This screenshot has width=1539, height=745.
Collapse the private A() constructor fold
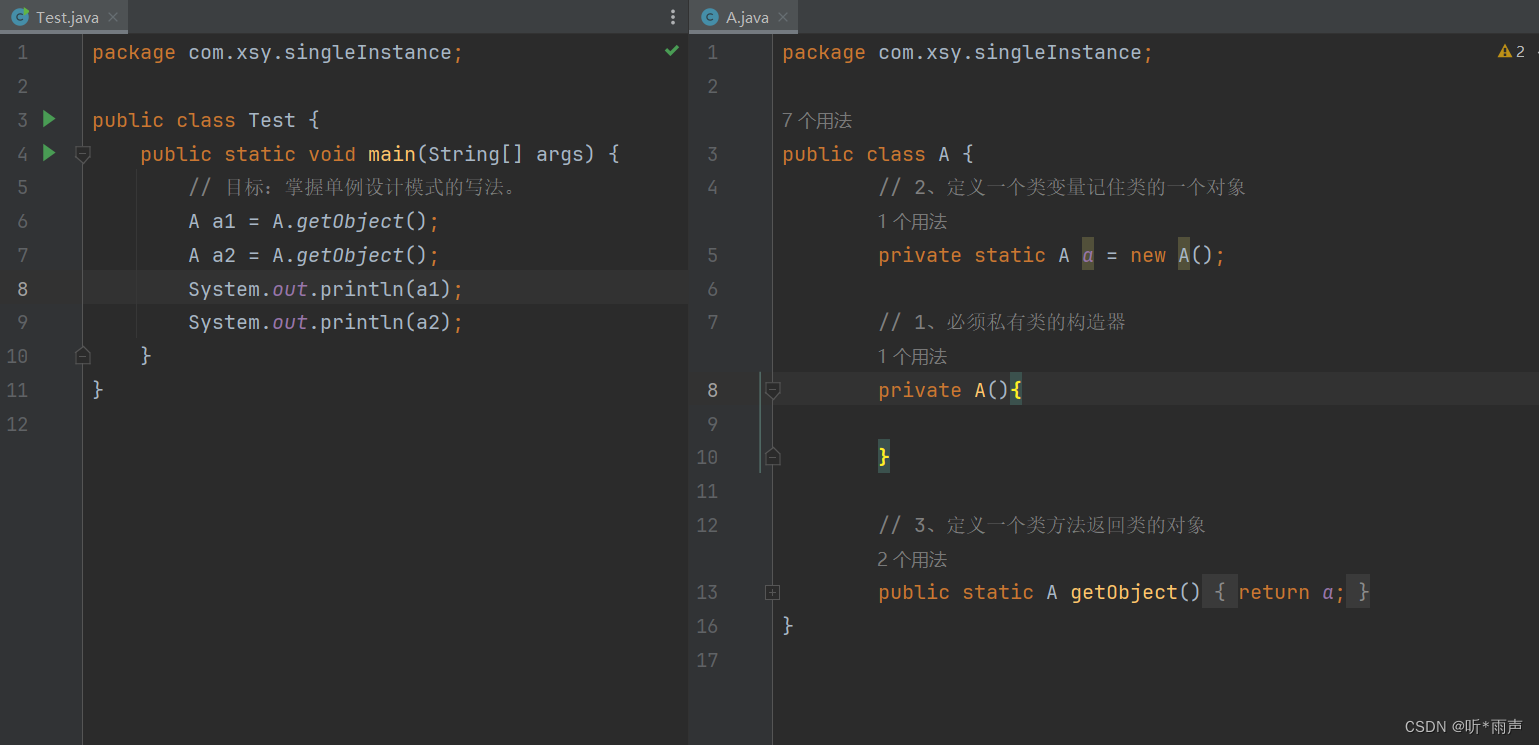772,390
